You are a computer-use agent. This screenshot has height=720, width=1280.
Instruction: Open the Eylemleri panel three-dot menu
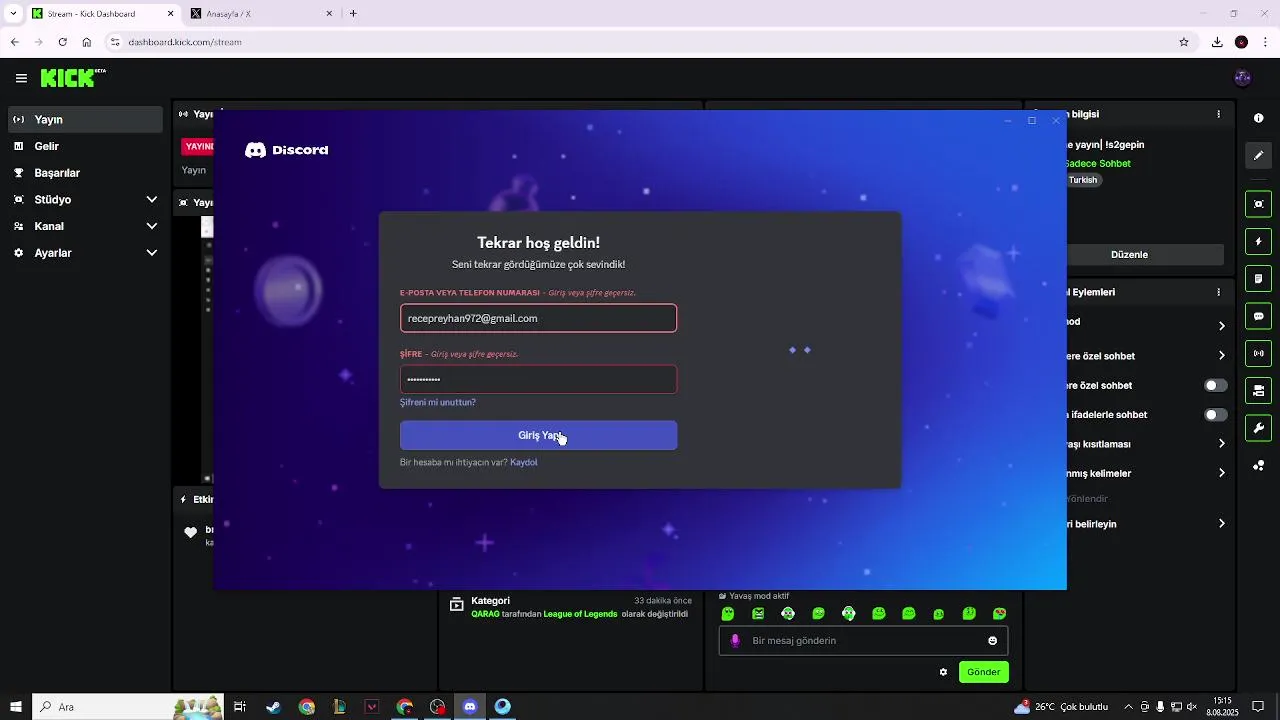coord(1218,292)
